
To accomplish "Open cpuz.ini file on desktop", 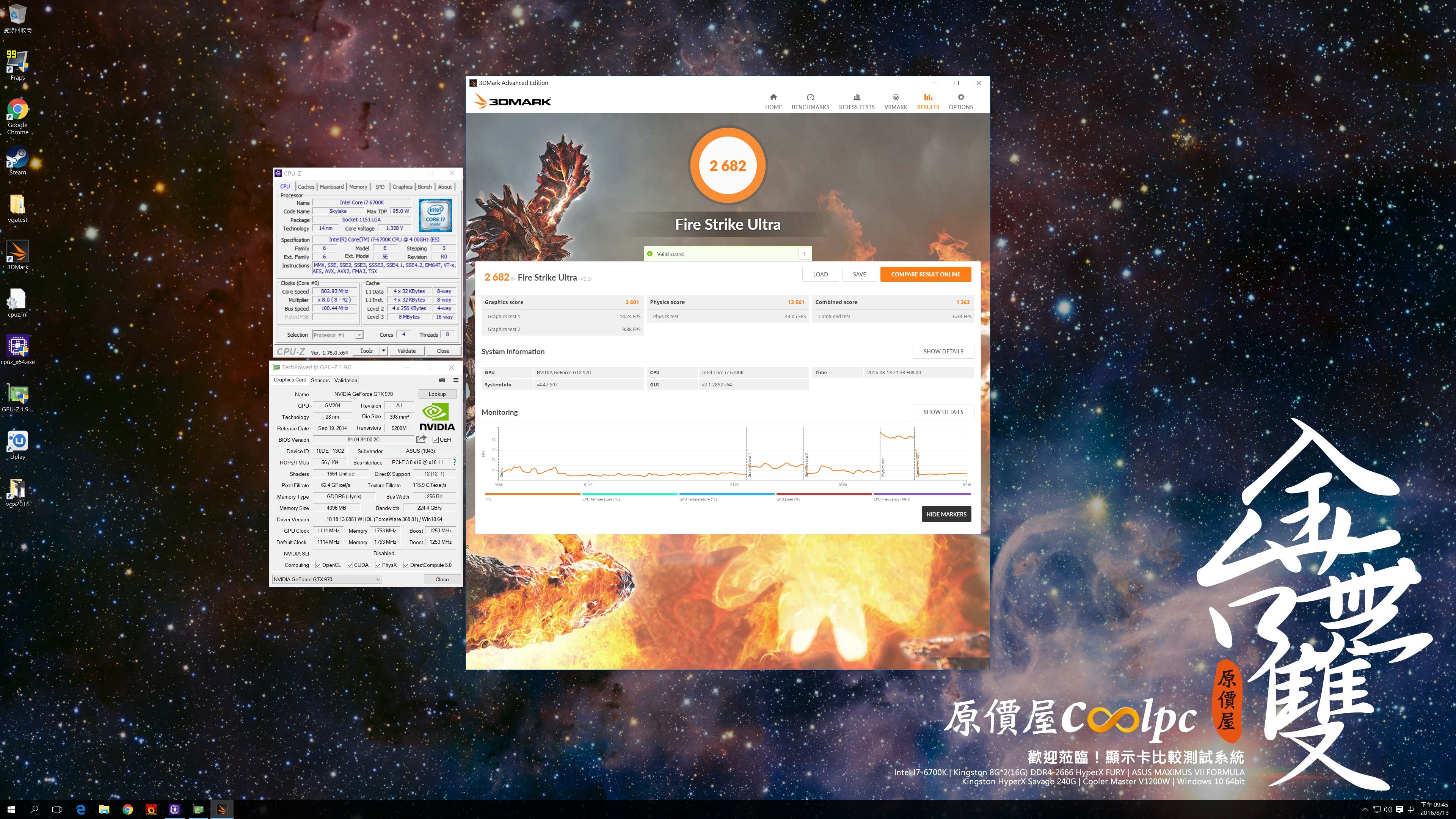I will pyautogui.click(x=17, y=303).
